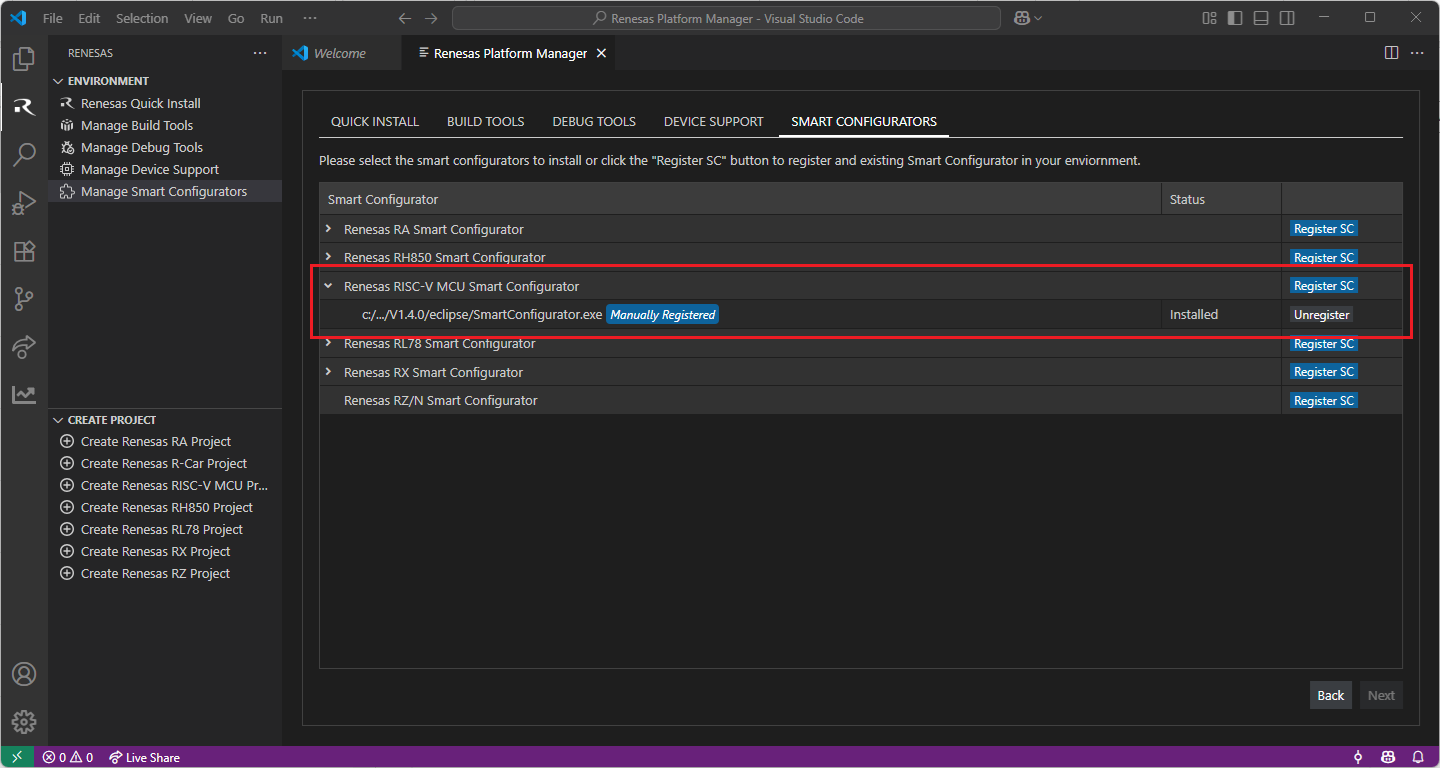Open the Accounts icon
1440x768 pixels.
(24, 674)
